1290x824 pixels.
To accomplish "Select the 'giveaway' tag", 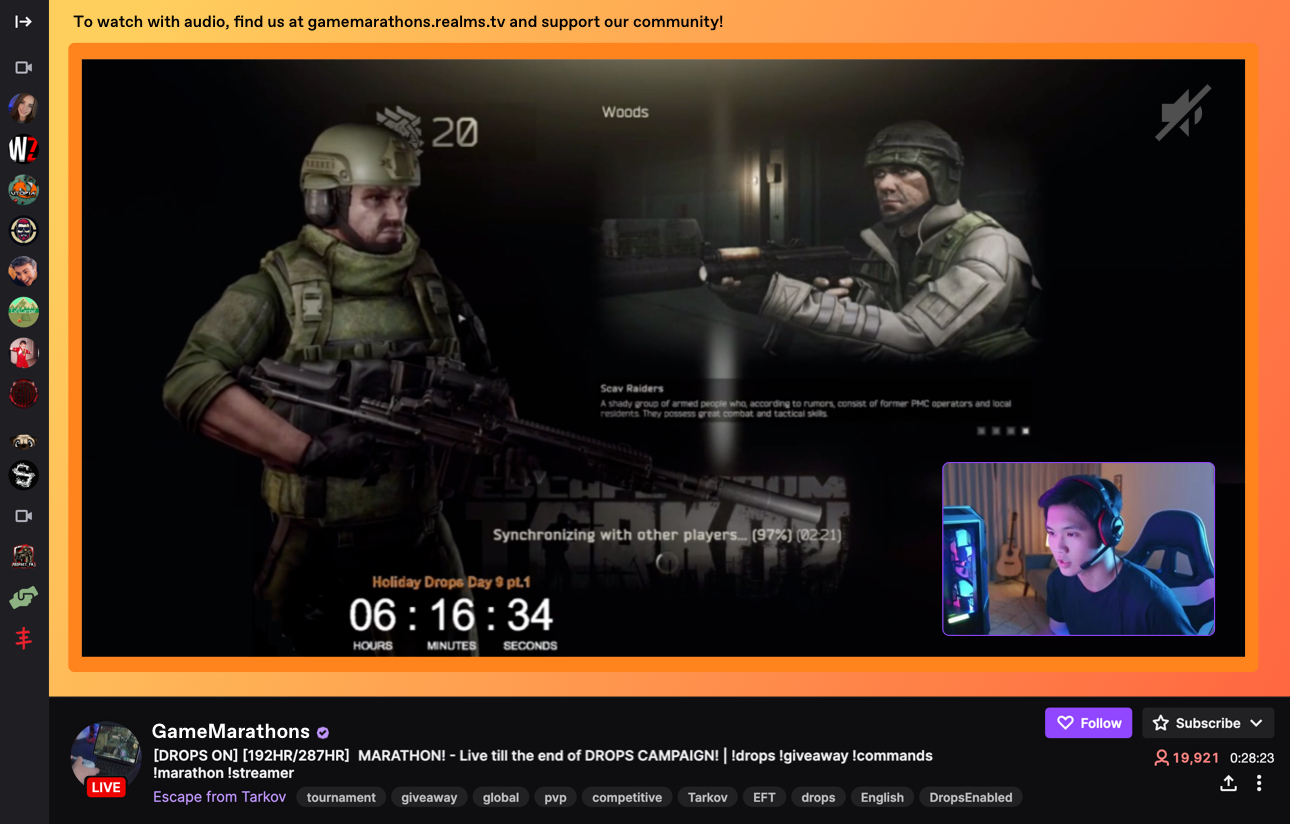I will point(429,797).
